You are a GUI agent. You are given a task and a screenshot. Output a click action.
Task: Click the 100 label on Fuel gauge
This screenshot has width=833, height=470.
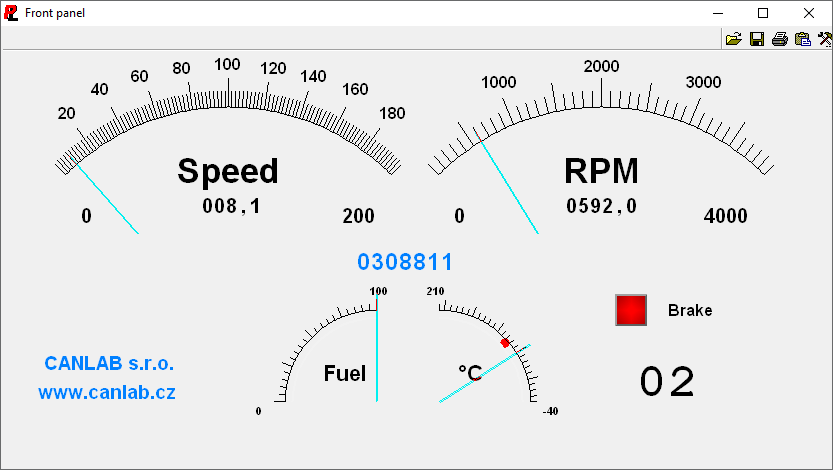(378, 291)
